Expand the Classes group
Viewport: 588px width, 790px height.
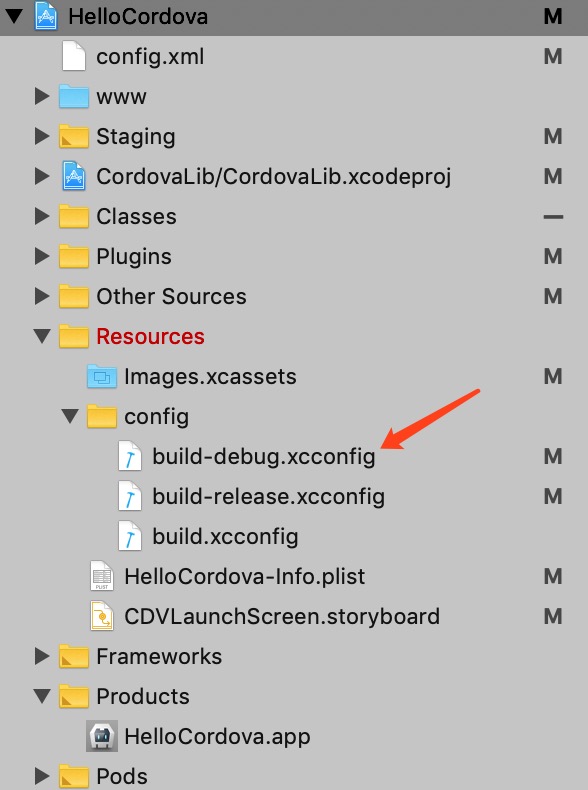click(x=42, y=216)
